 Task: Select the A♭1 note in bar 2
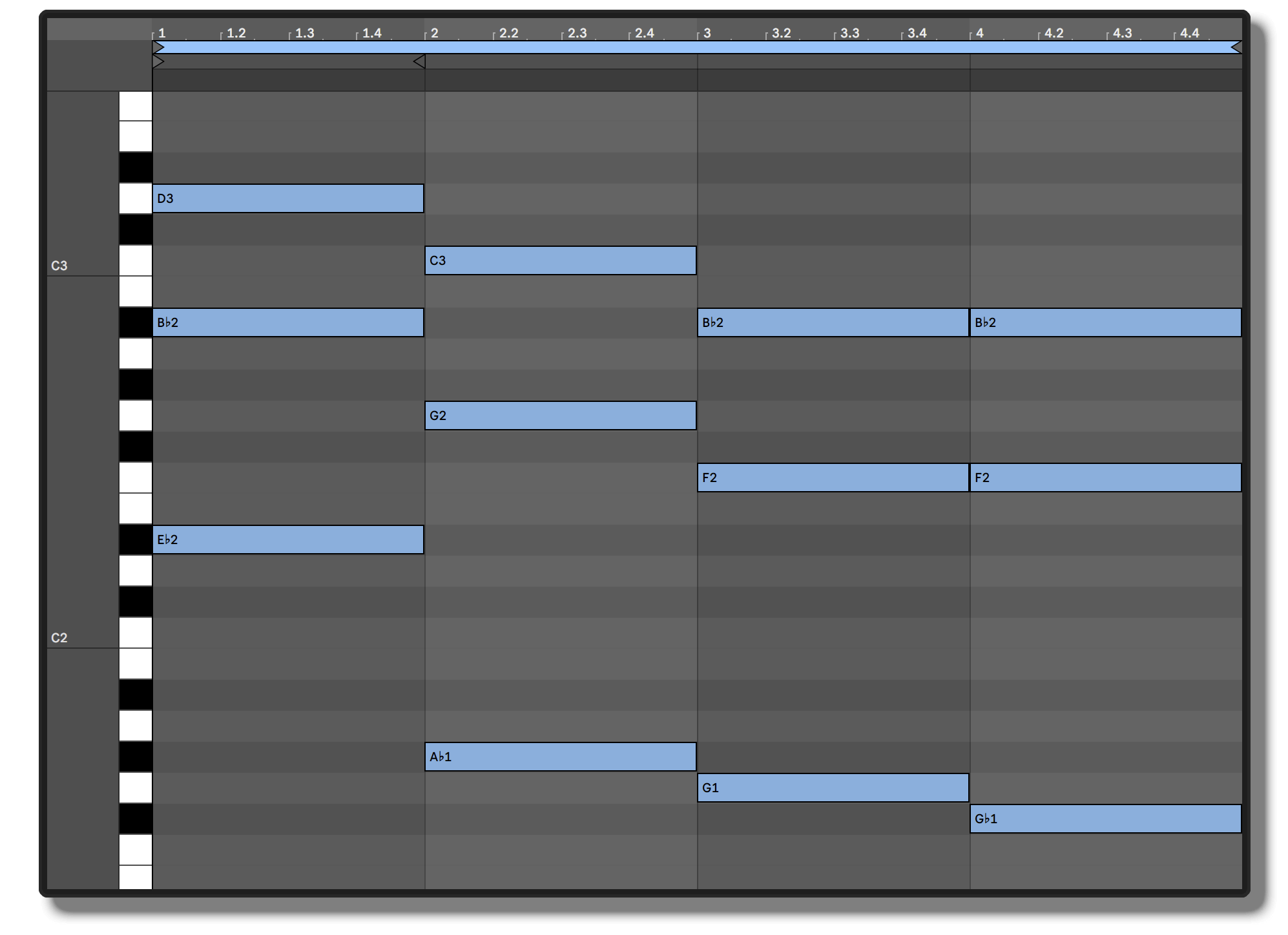coord(561,757)
